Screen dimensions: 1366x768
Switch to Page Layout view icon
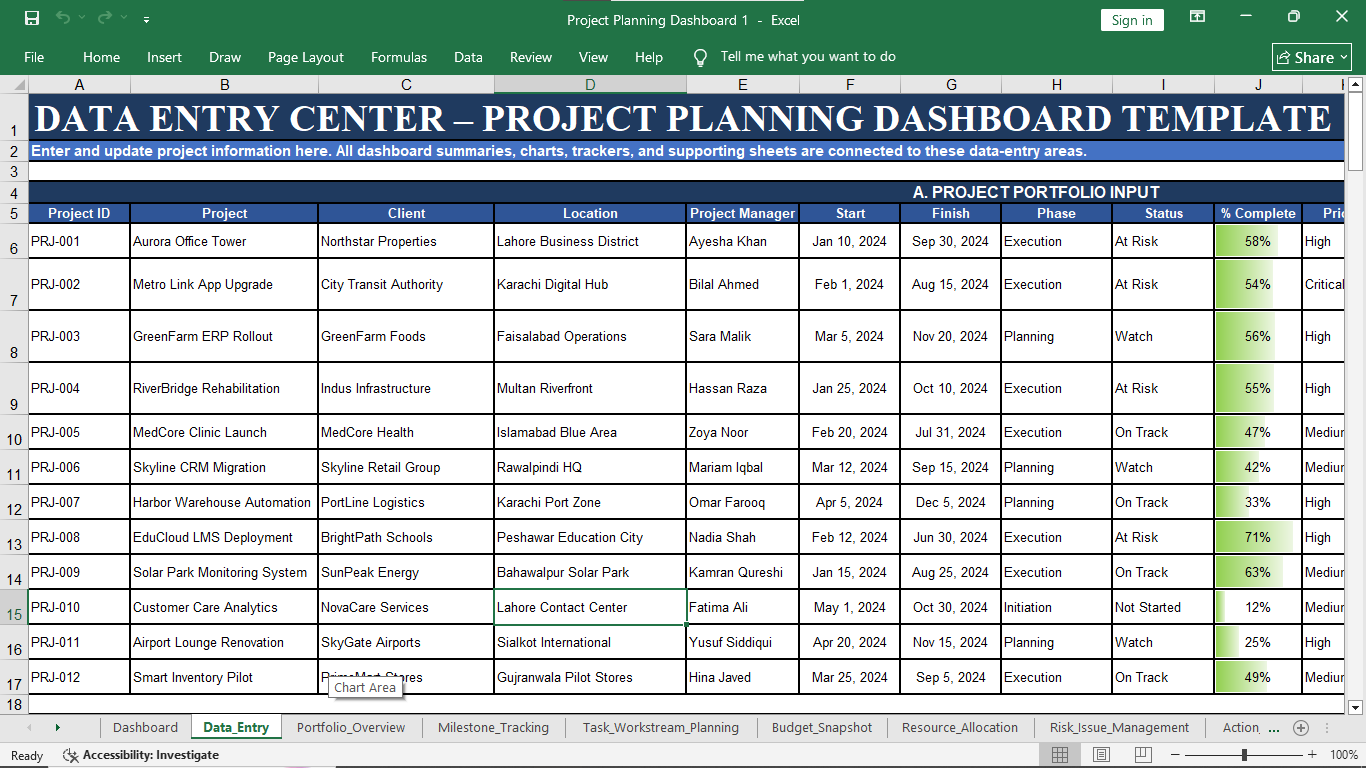coord(1101,755)
